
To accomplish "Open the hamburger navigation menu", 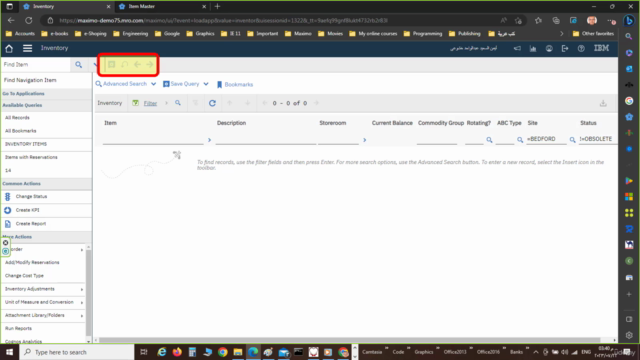I will tap(27, 48).
